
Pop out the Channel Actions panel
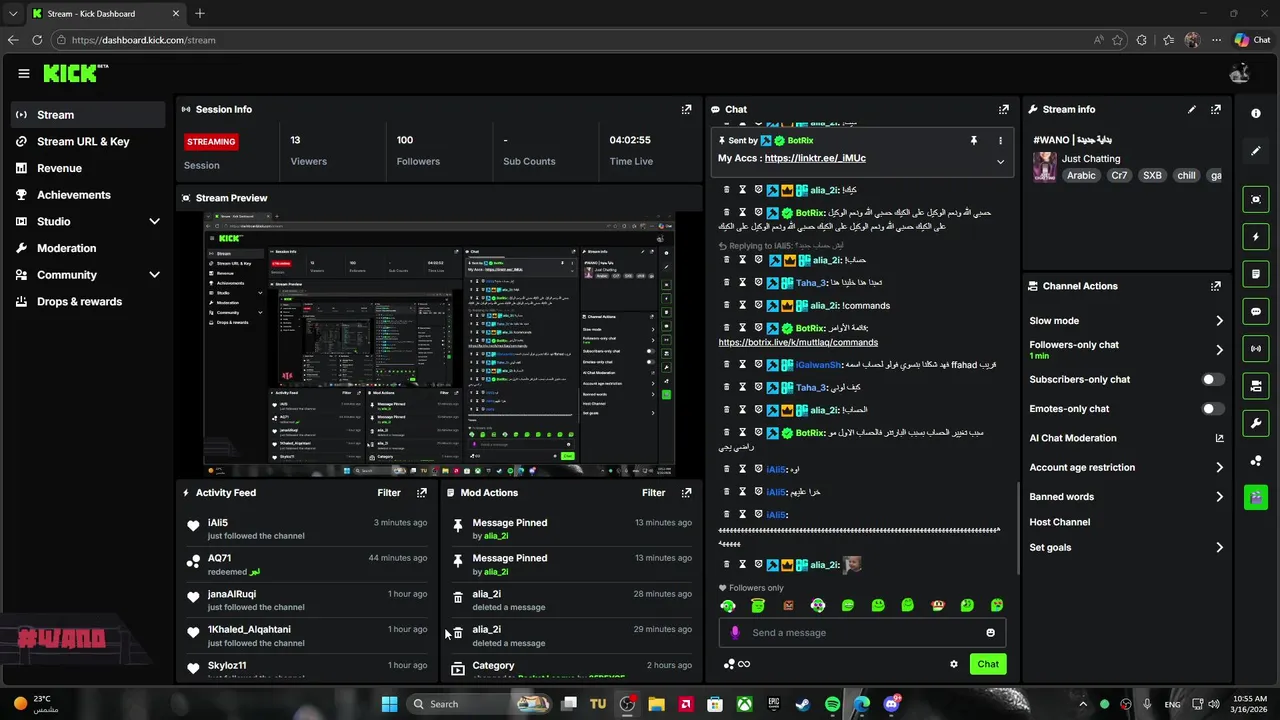(x=1216, y=286)
